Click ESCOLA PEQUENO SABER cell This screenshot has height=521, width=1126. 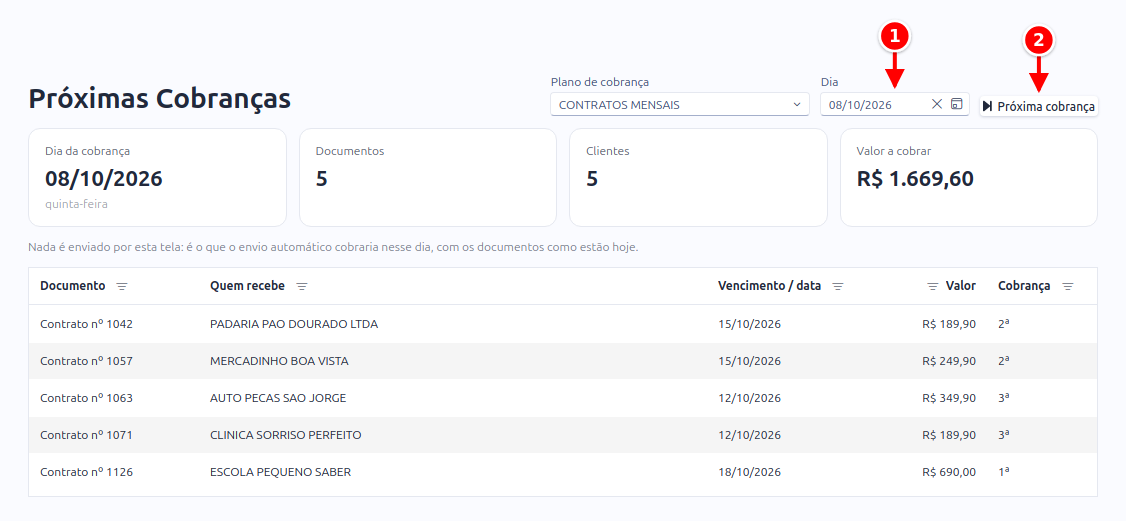click(281, 472)
